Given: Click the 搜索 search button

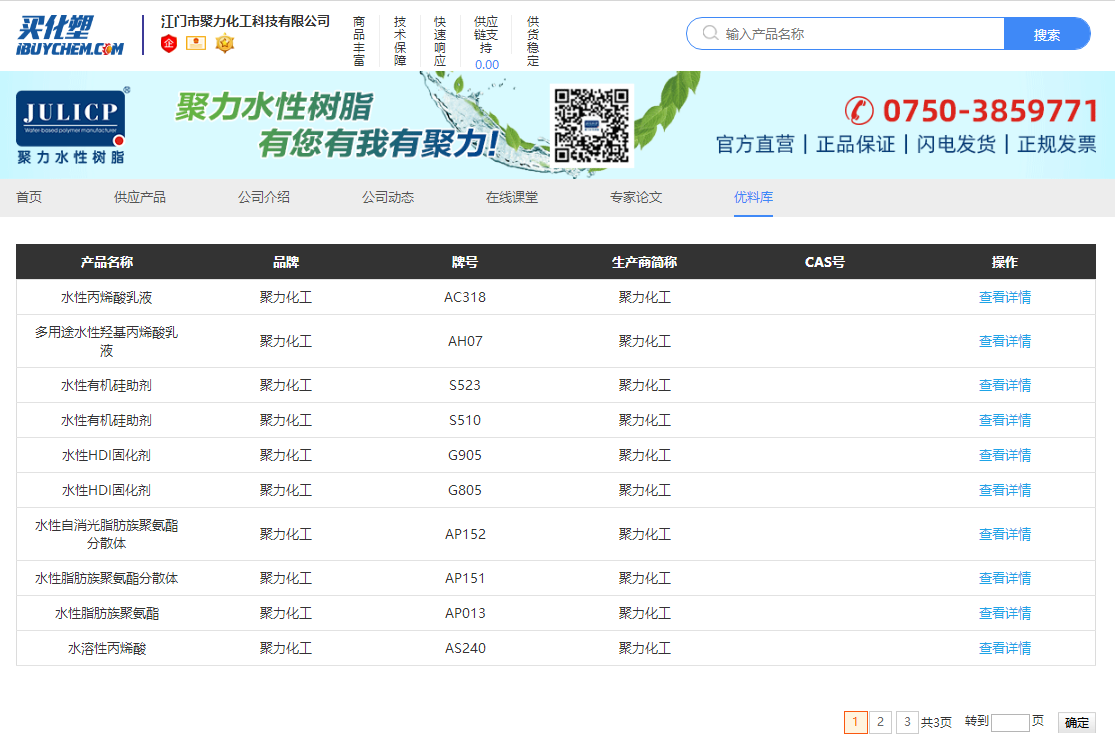Looking at the screenshot, I should pyautogui.click(x=1047, y=34).
